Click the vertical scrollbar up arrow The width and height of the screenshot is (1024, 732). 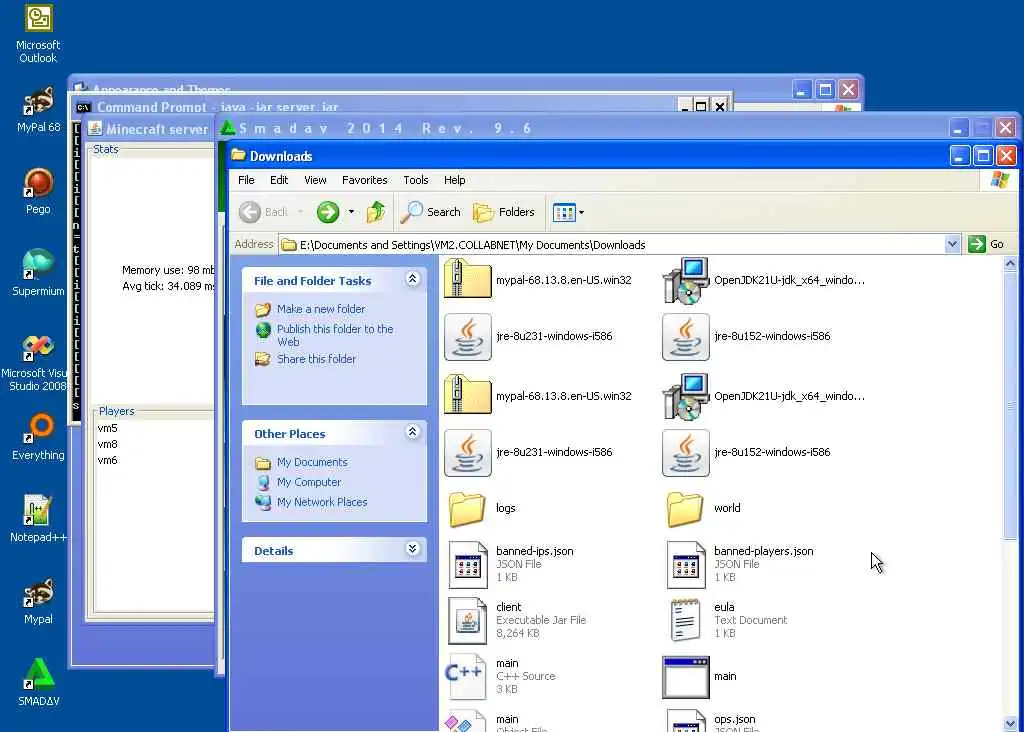[1010, 264]
